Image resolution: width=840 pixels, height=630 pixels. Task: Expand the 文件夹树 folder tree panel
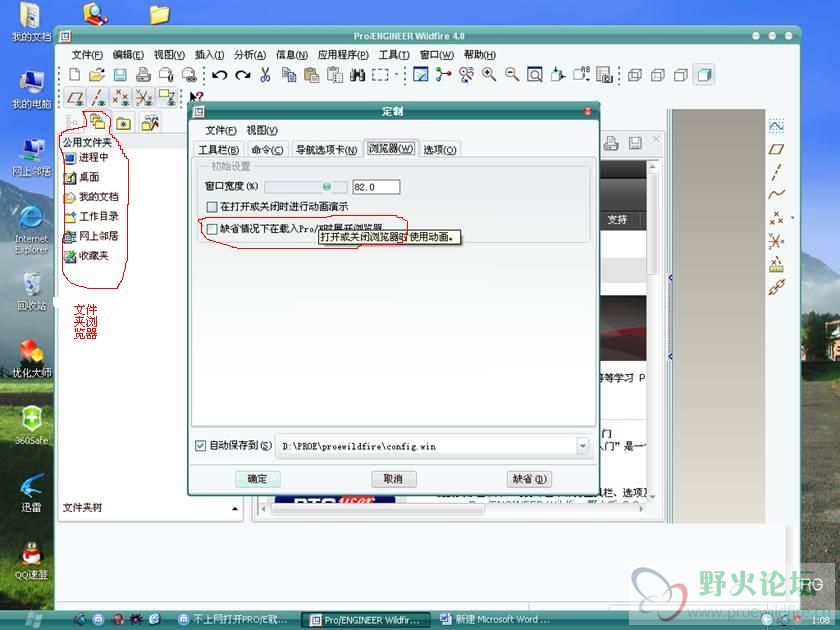(x=235, y=508)
